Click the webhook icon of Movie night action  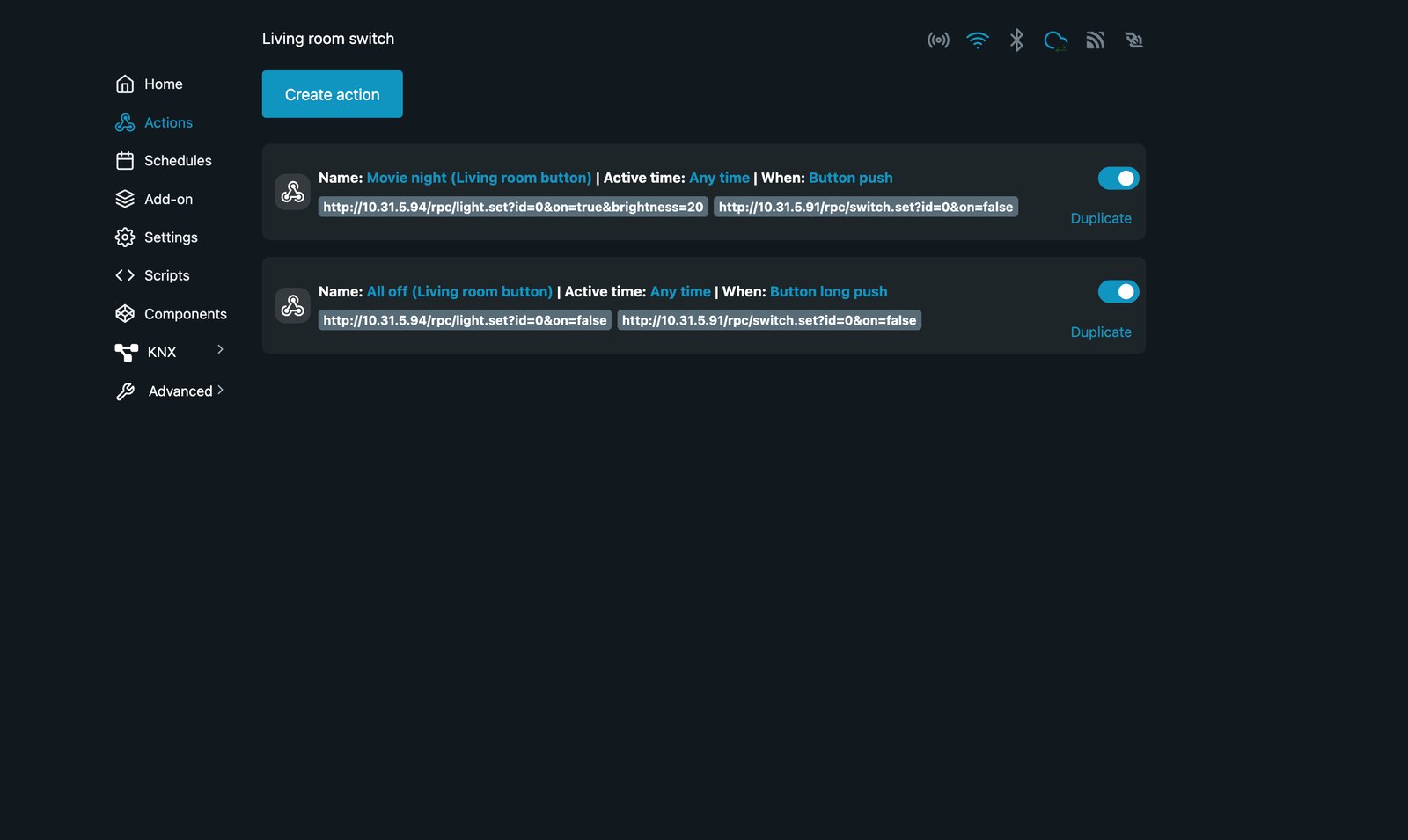[x=292, y=192]
